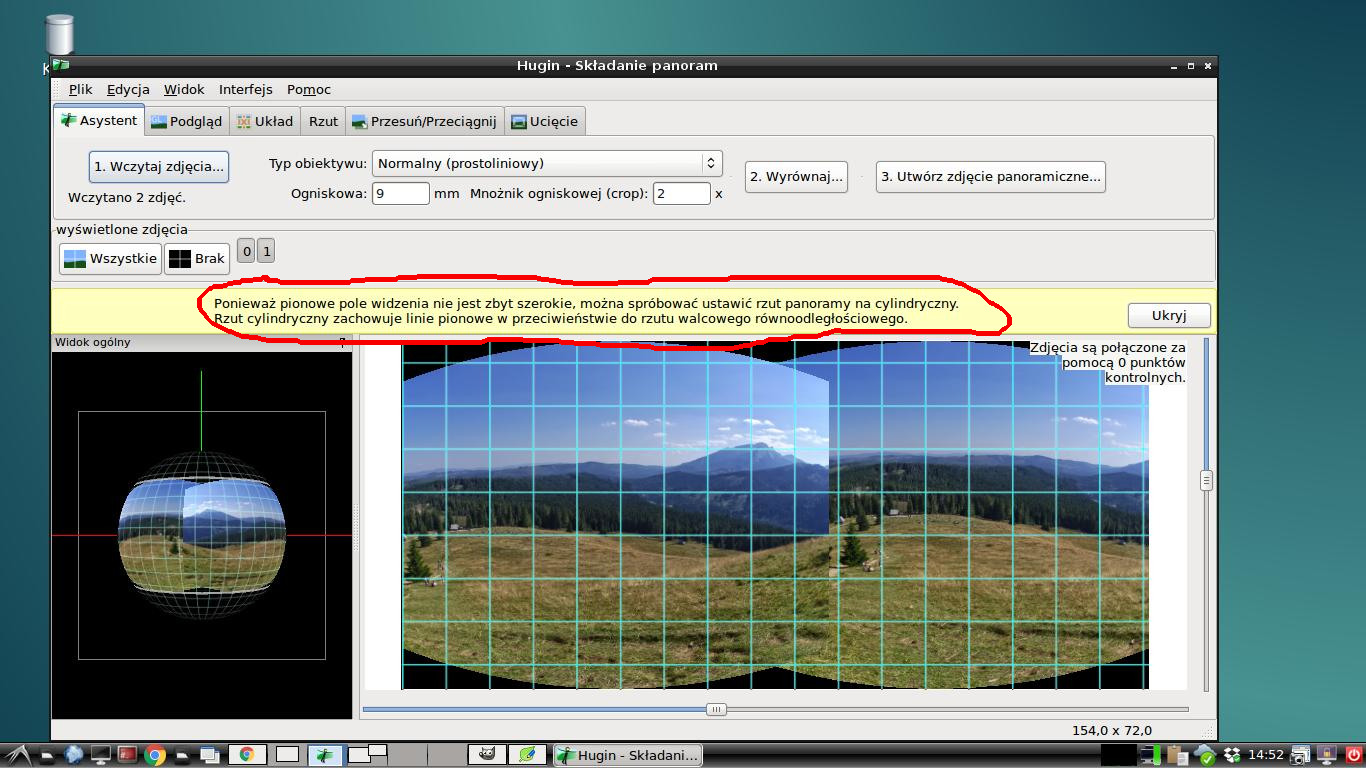This screenshot has width=1366, height=768.
Task: Switch to the Podgląd tab
Action: (x=187, y=121)
